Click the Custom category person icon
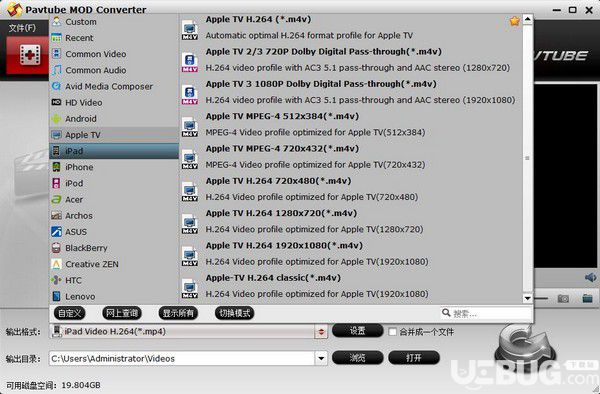This screenshot has width=600, height=394. pyautogui.click(x=56, y=21)
